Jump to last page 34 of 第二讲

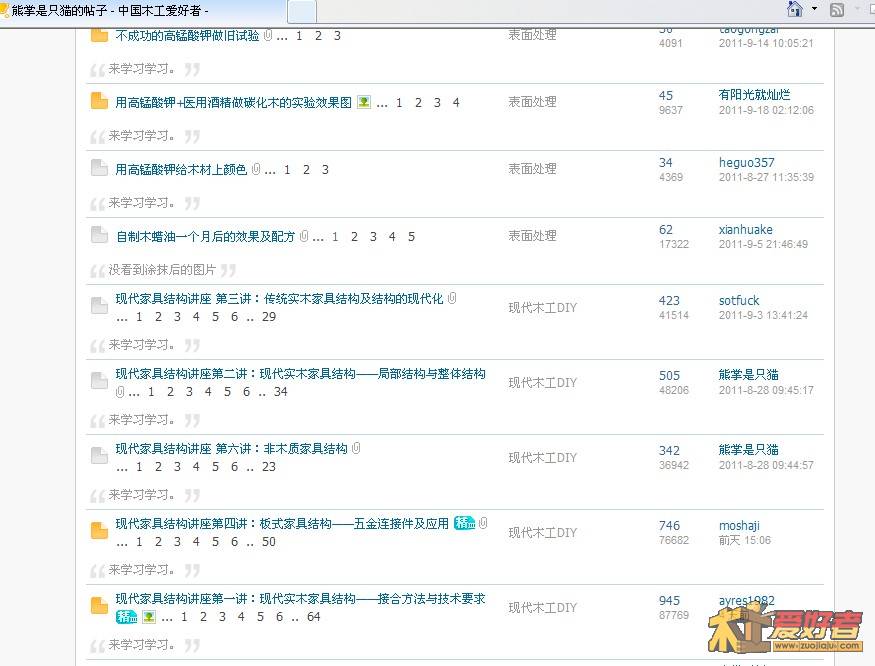pos(281,392)
